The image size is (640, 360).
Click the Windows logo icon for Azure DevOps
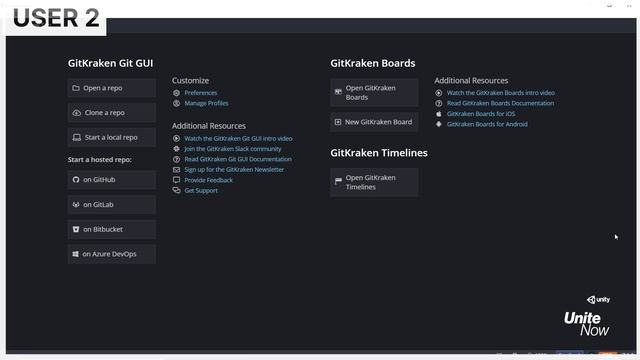(x=76, y=254)
